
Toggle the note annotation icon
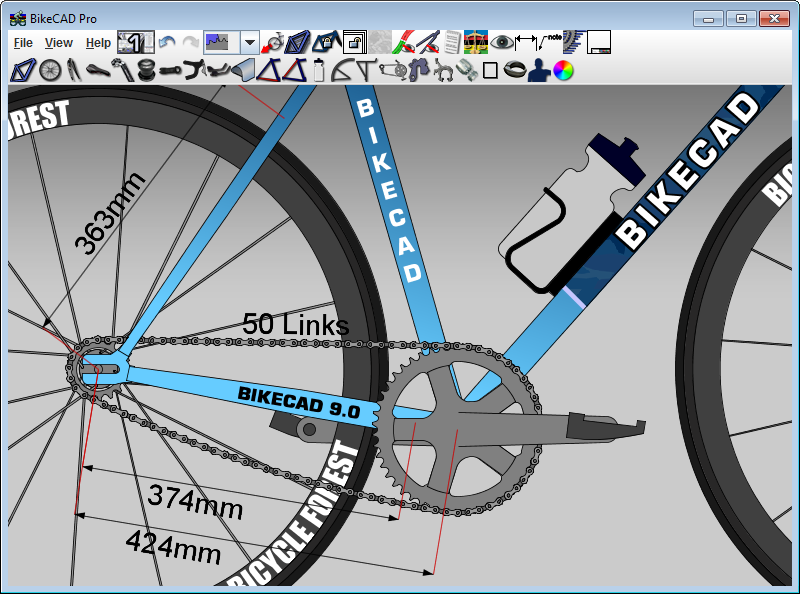point(550,42)
